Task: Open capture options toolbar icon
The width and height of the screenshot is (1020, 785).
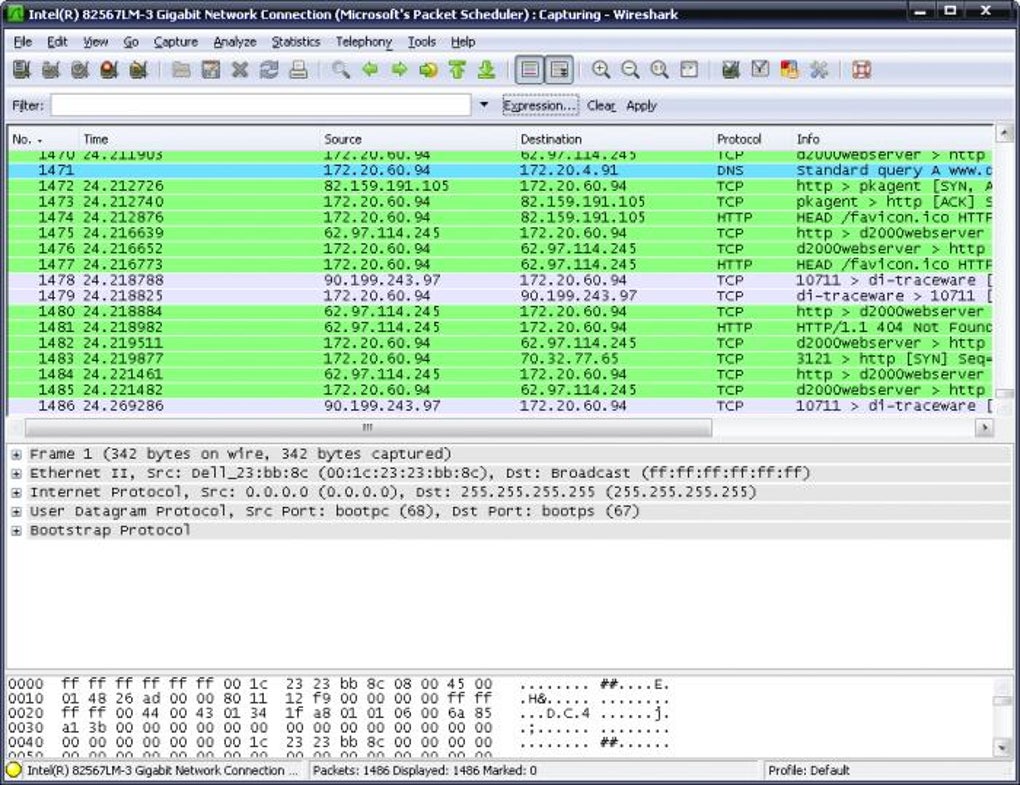Action: (51, 70)
